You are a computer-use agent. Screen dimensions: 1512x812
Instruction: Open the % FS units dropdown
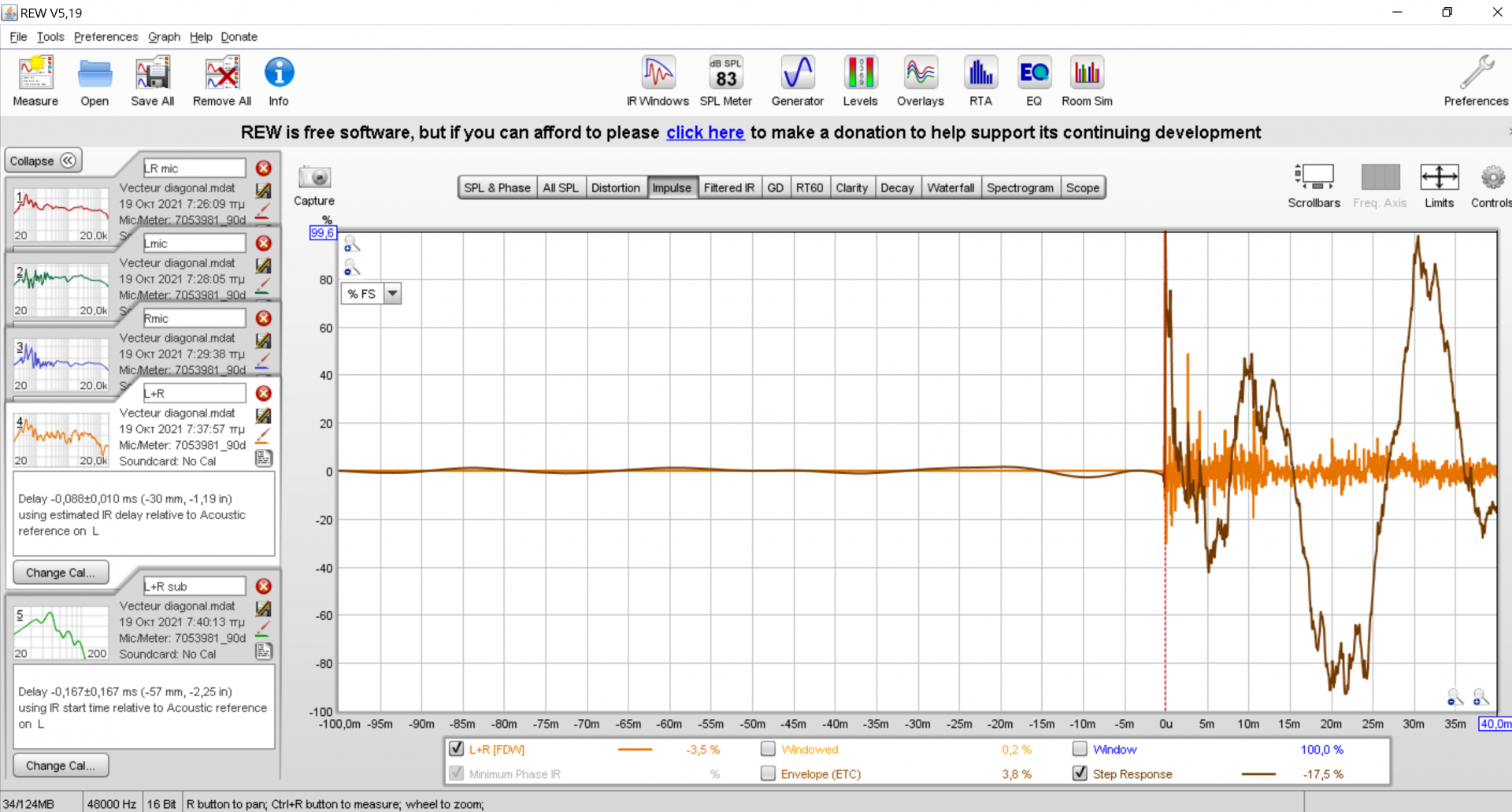pos(392,294)
